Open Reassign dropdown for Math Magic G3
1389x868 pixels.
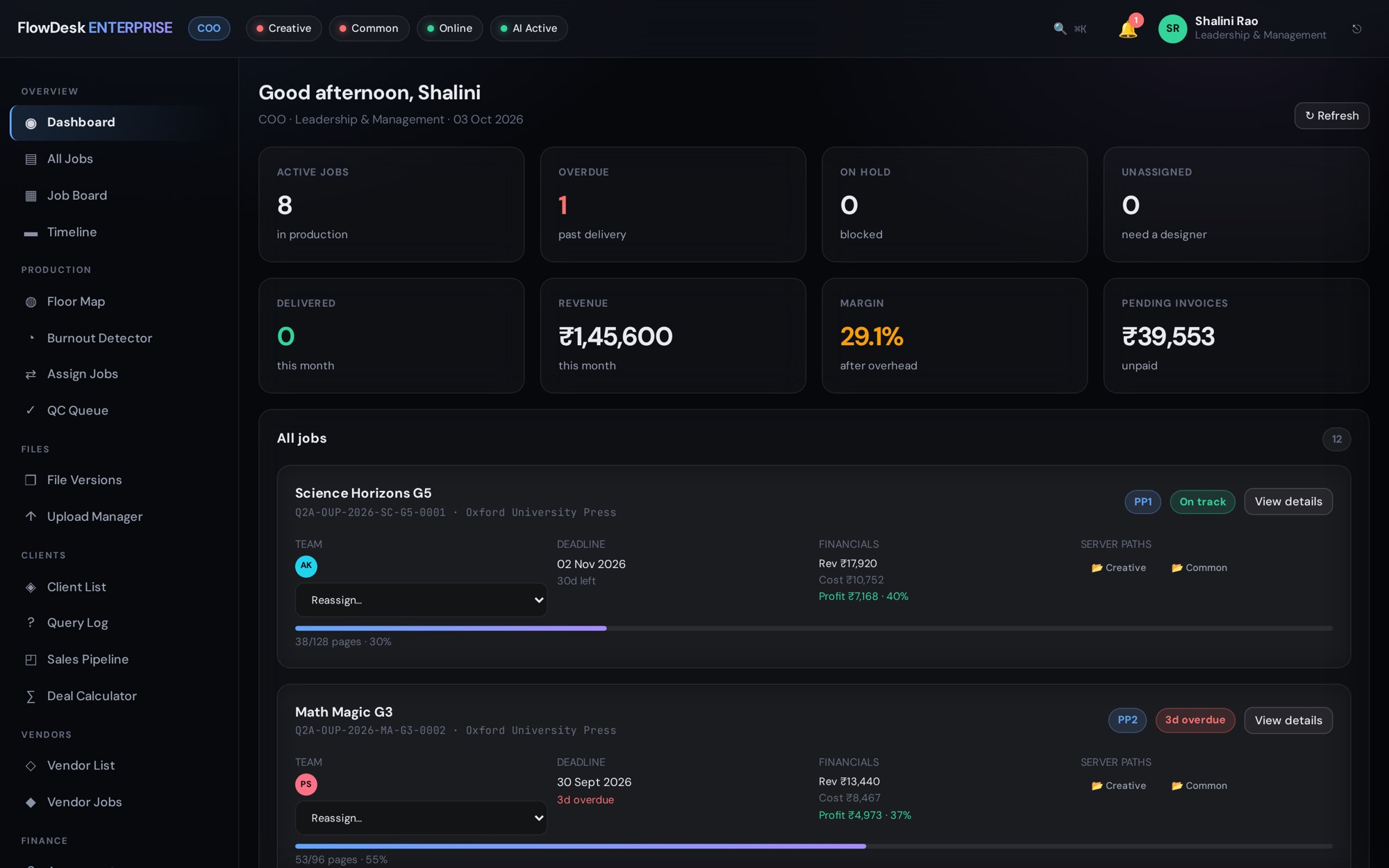click(421, 818)
